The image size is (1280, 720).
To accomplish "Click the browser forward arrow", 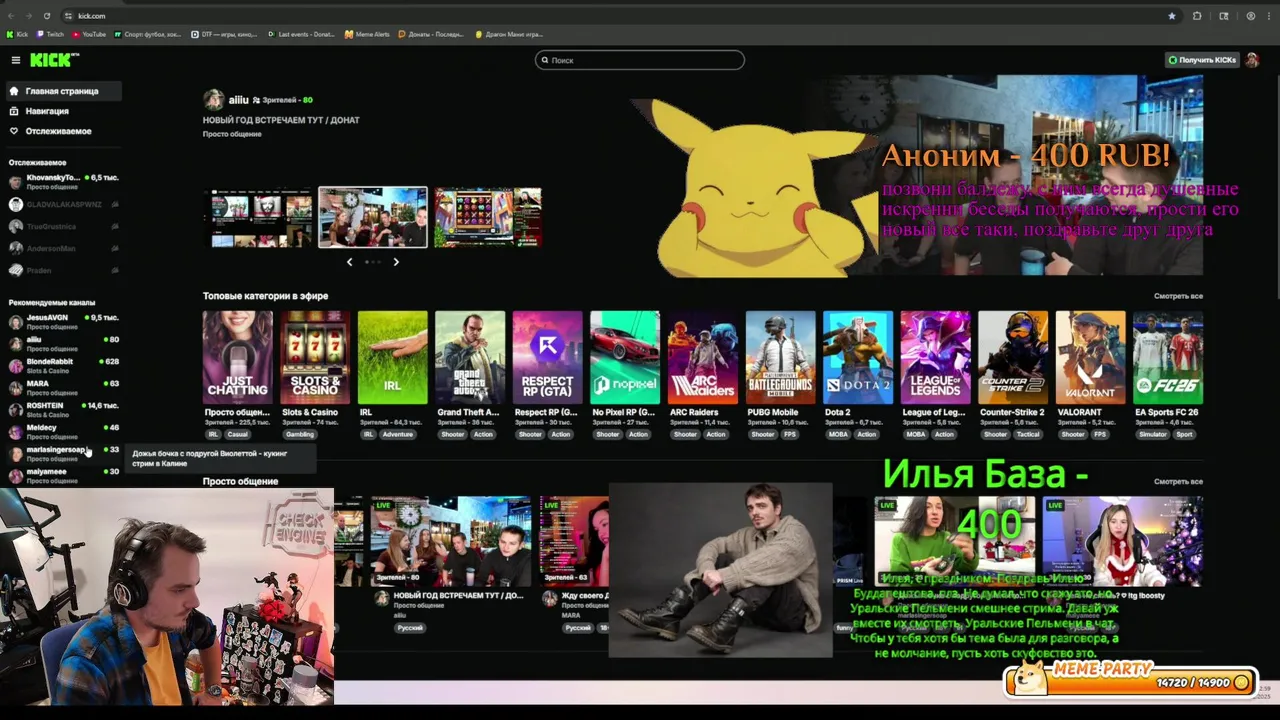I will 29,16.
